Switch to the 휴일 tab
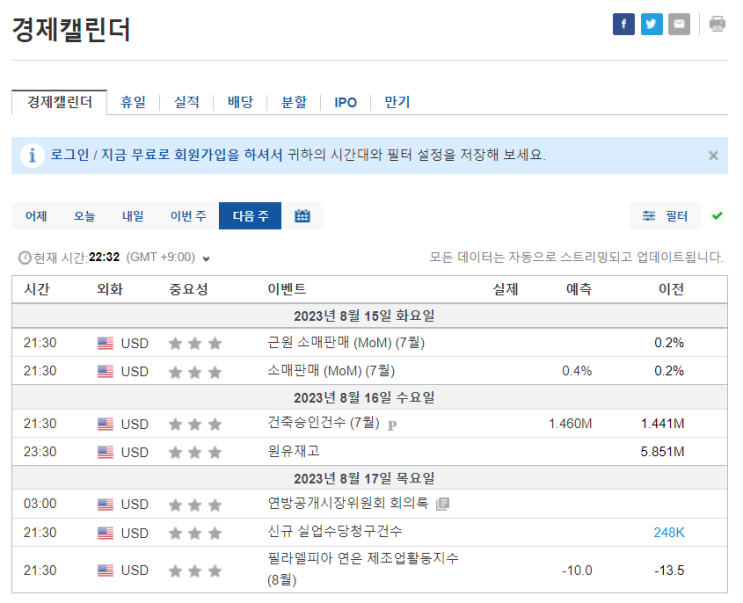The width and height of the screenshot is (743, 603). click(133, 102)
